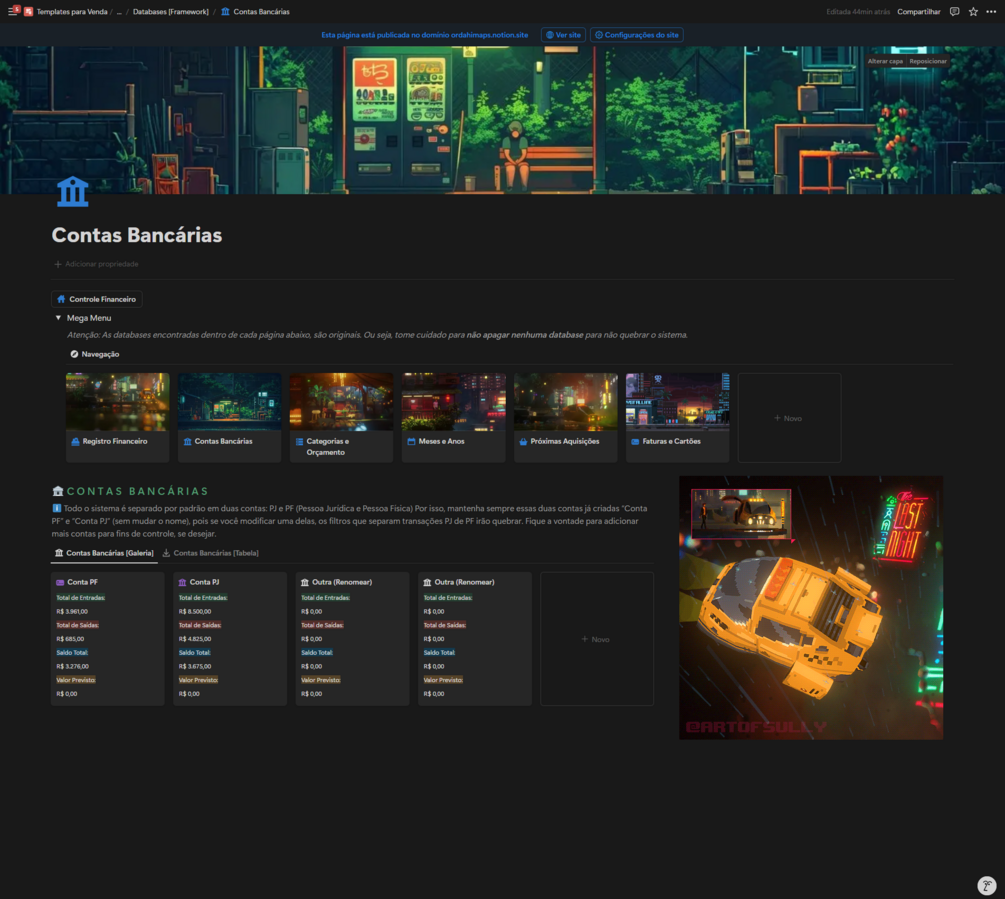Open the Categorias e Orçamento card
1005x899 pixels.
pos(342,417)
